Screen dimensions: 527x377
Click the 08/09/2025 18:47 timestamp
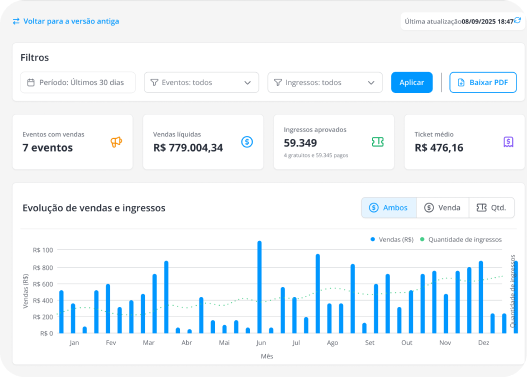pos(487,22)
